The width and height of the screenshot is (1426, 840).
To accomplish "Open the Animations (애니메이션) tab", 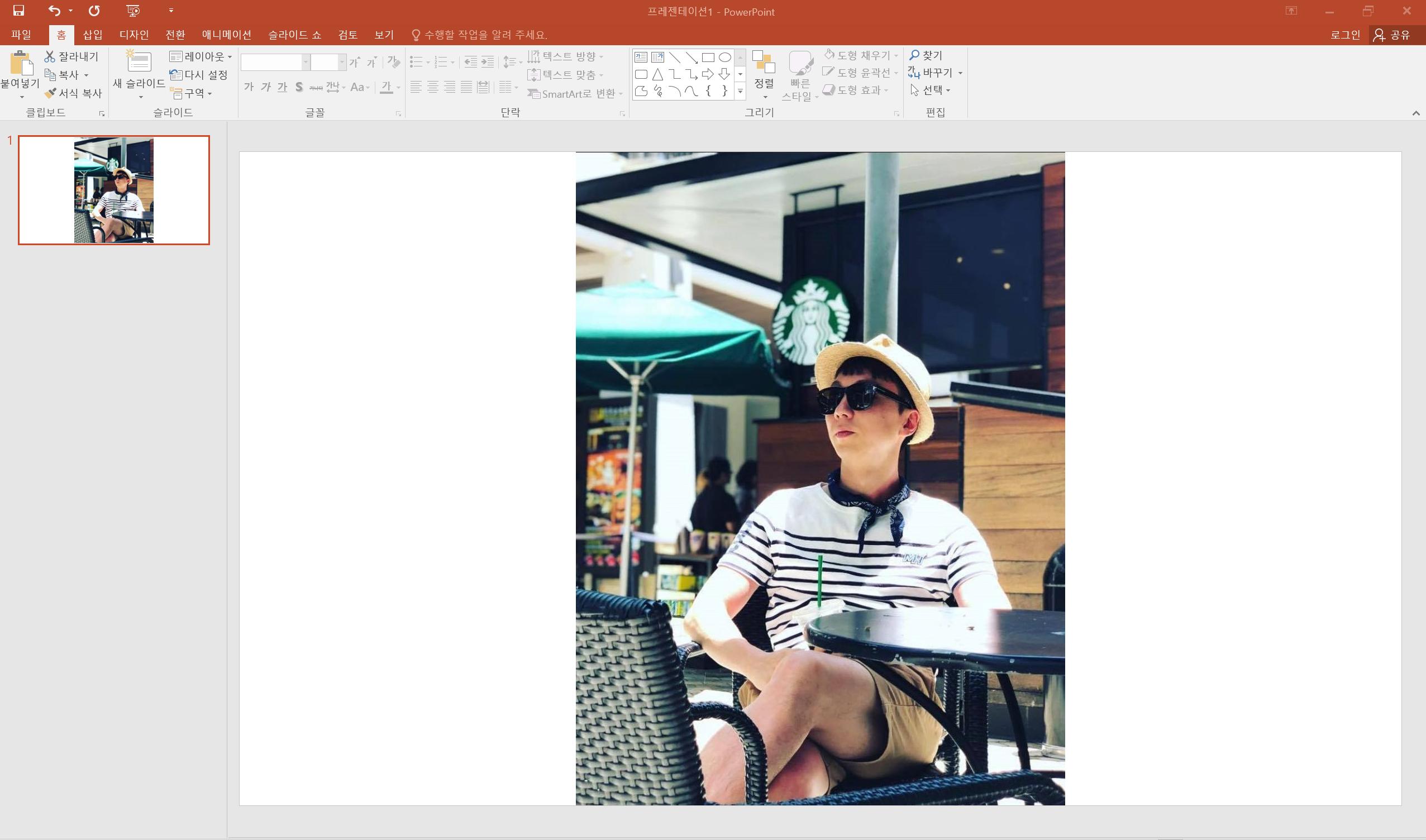I will pos(226,35).
